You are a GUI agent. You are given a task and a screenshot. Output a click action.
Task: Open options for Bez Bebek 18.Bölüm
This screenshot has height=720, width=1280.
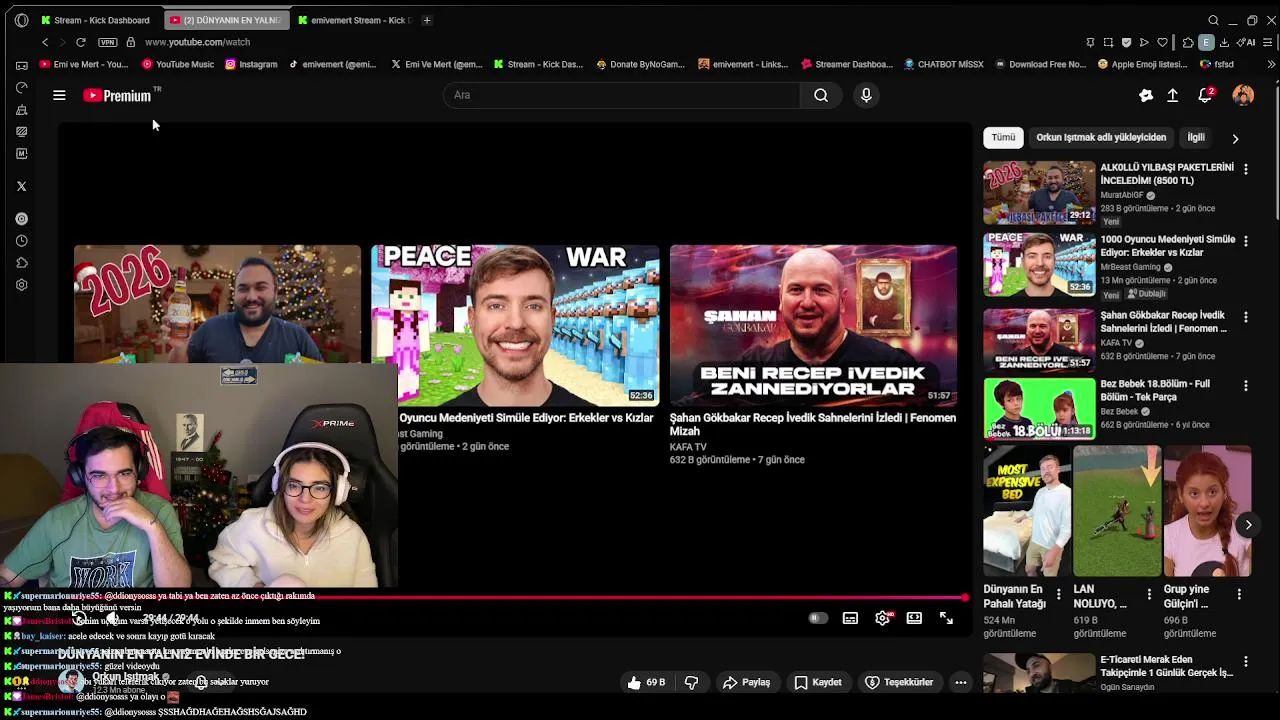click(x=1246, y=386)
